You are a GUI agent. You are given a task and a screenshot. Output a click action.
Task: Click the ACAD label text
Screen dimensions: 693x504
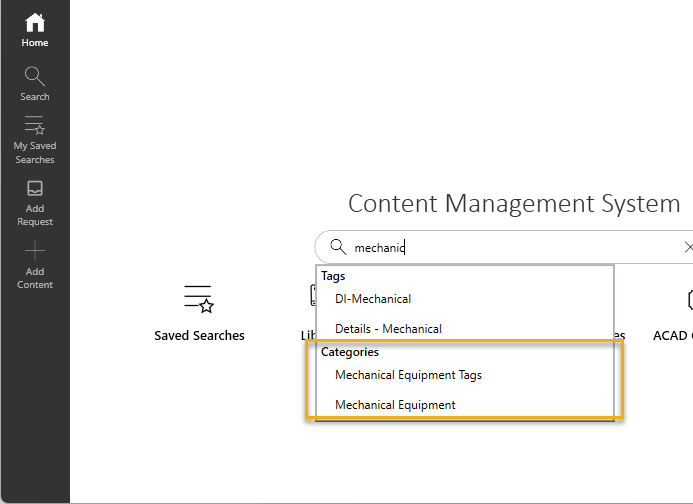click(671, 336)
